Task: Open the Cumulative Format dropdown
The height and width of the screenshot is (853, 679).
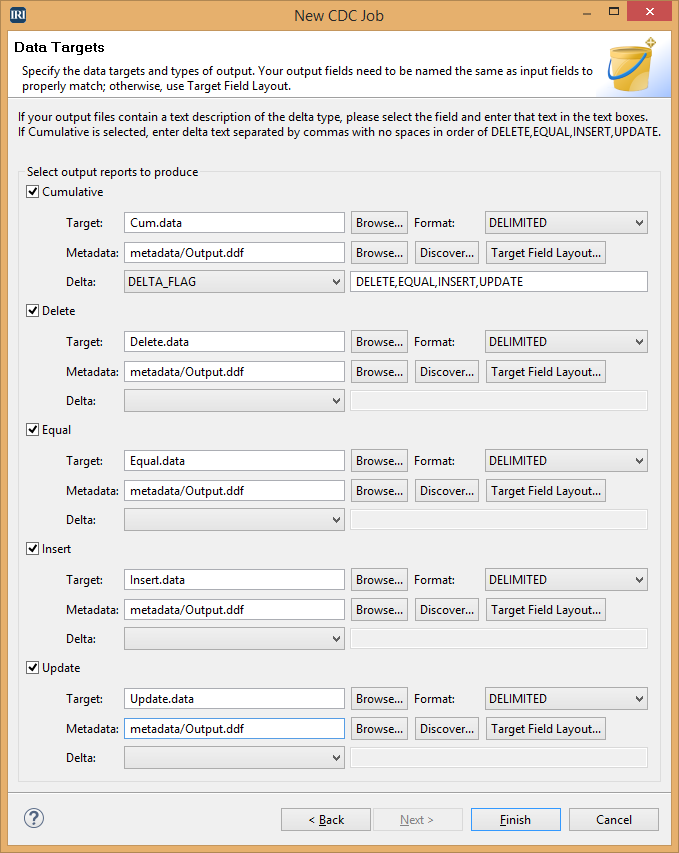Action: pyautogui.click(x=566, y=222)
